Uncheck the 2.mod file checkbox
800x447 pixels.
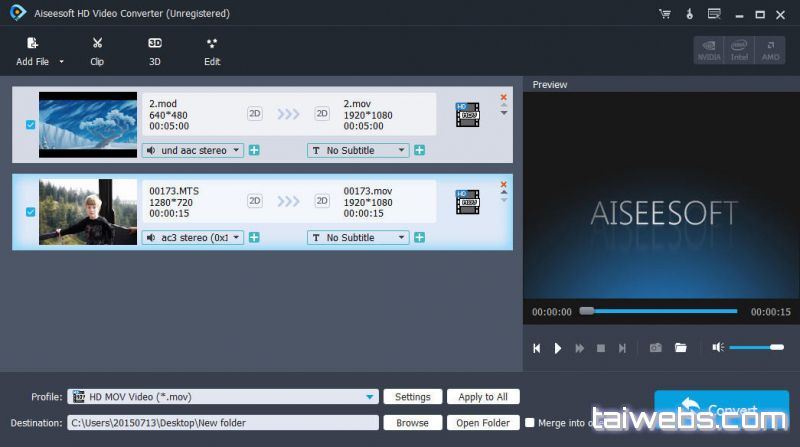30,125
